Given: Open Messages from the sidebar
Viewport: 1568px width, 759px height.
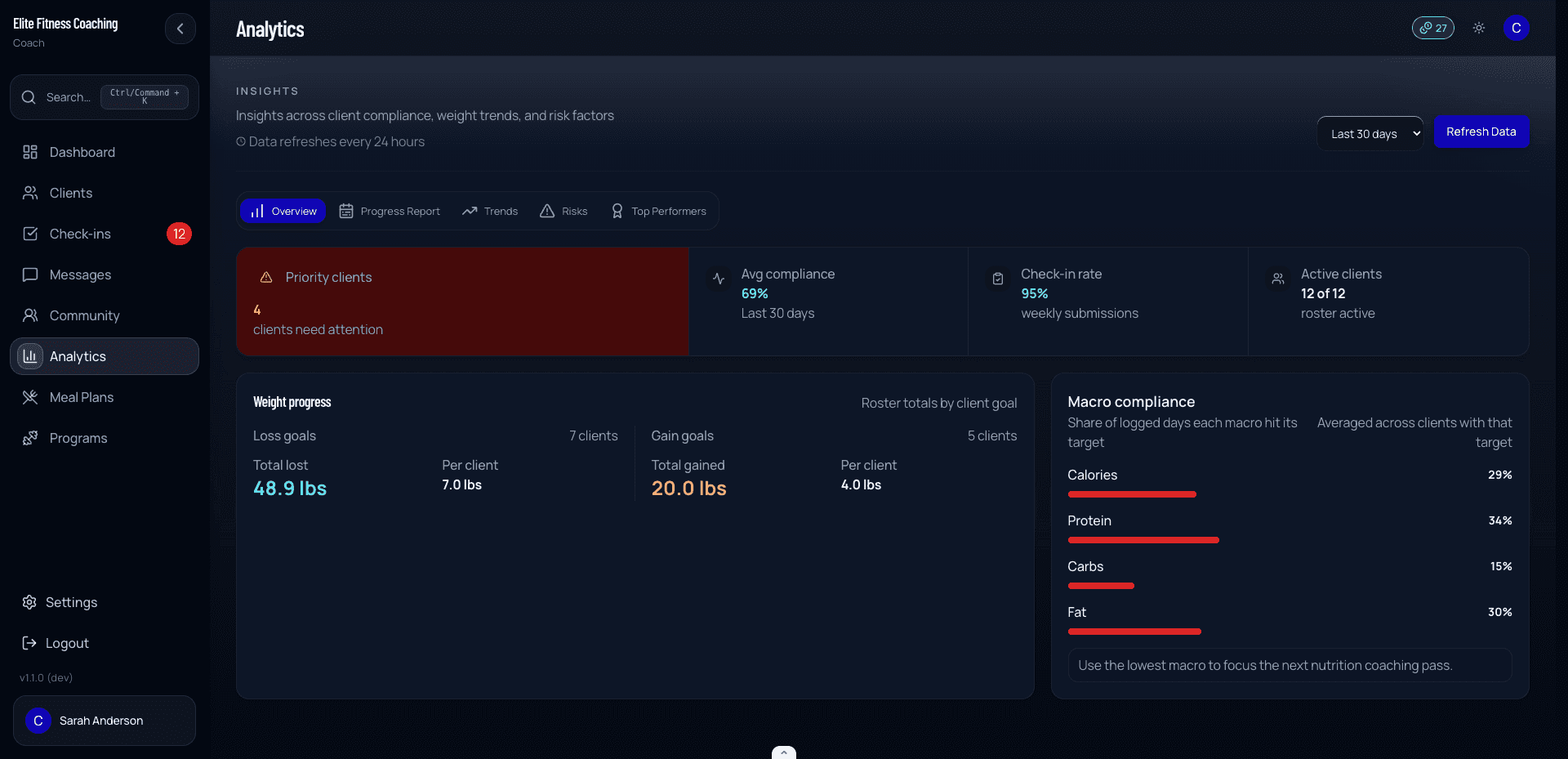Looking at the screenshot, I should click(x=105, y=275).
